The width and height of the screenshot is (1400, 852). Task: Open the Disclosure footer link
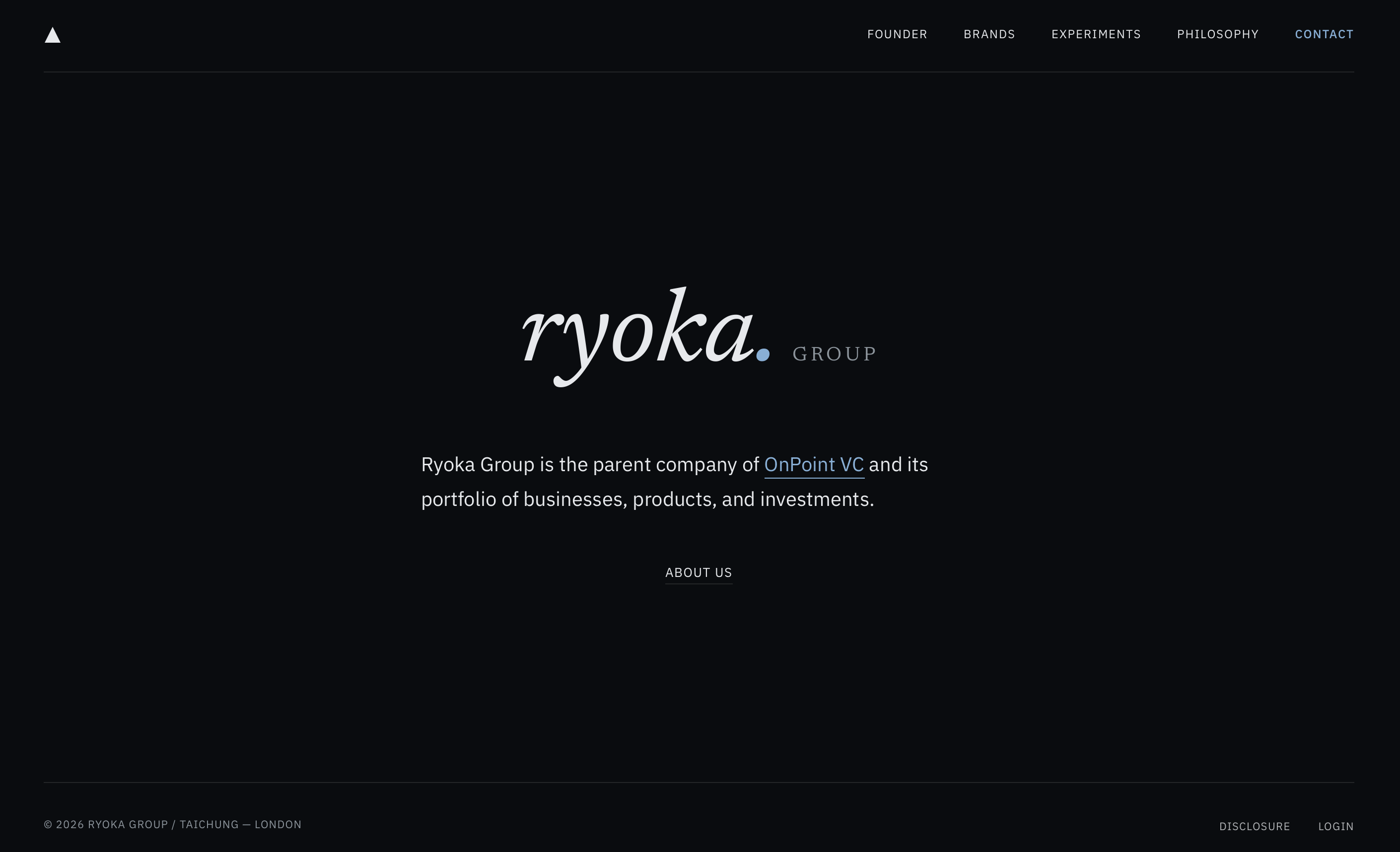[1255, 826]
